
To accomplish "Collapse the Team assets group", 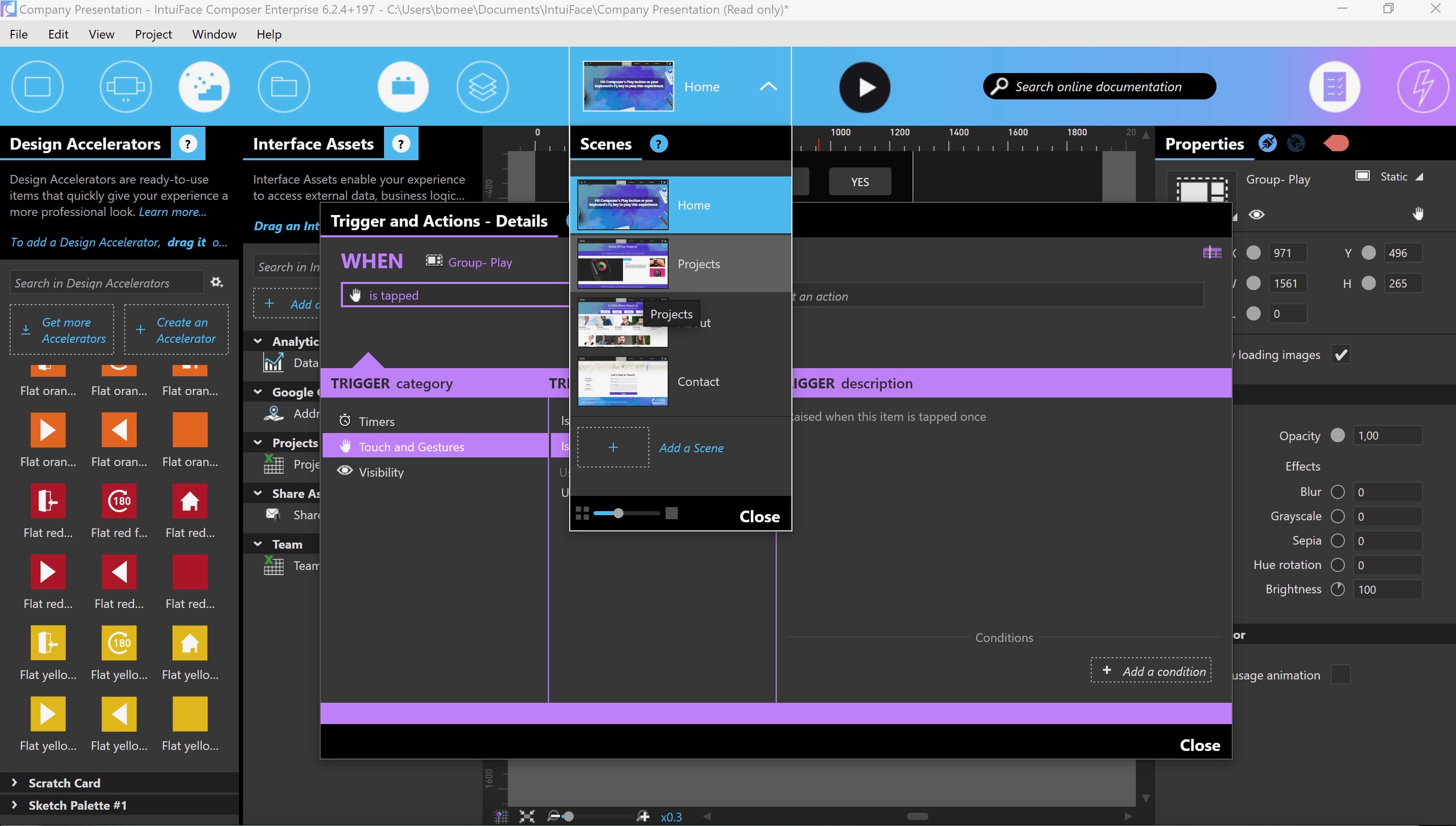I will click(x=258, y=544).
